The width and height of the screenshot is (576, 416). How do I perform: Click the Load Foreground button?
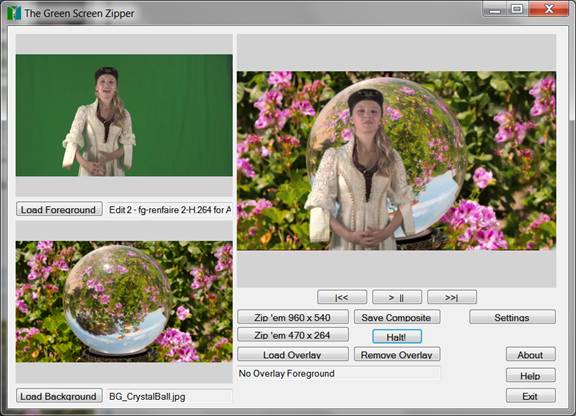59,209
